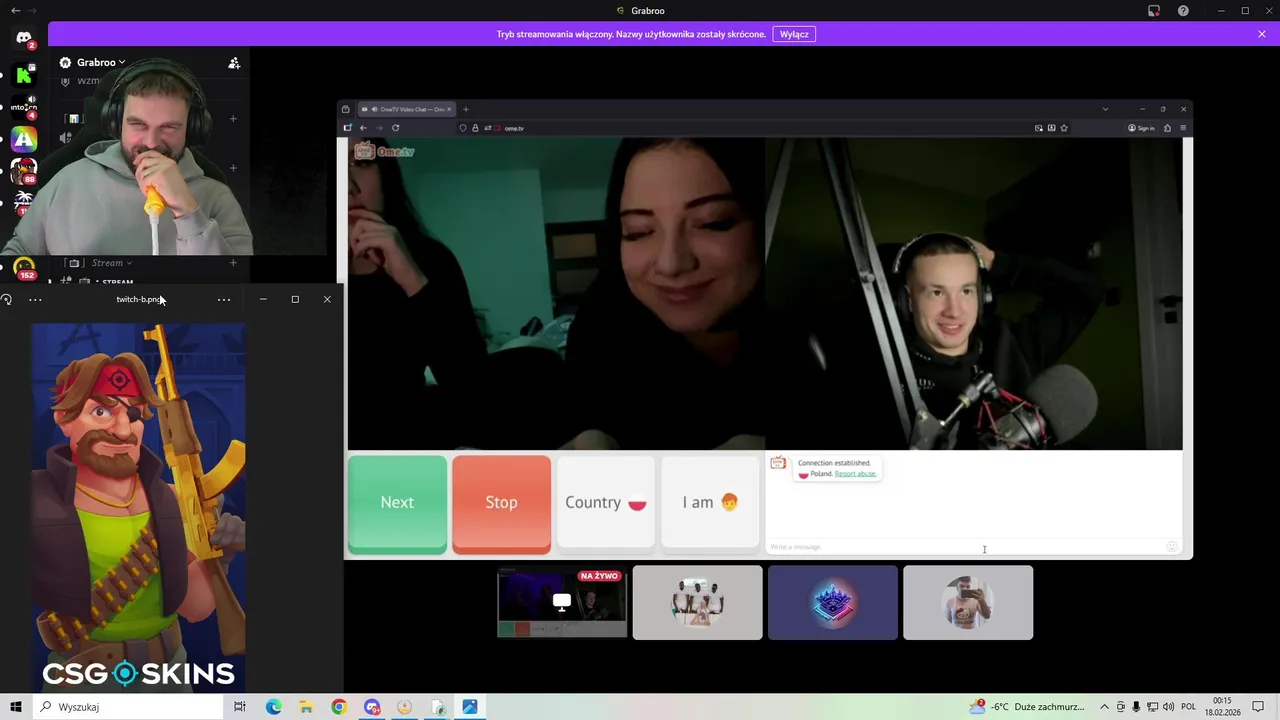Click the POL keyboard language indicator
This screenshot has width=1280, height=720.
click(x=1189, y=707)
